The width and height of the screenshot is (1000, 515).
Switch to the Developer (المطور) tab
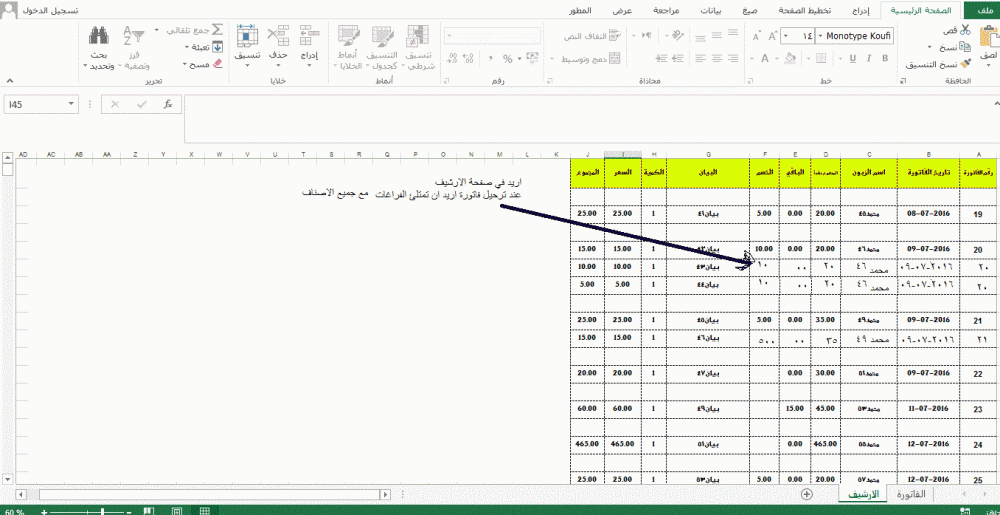(x=580, y=11)
